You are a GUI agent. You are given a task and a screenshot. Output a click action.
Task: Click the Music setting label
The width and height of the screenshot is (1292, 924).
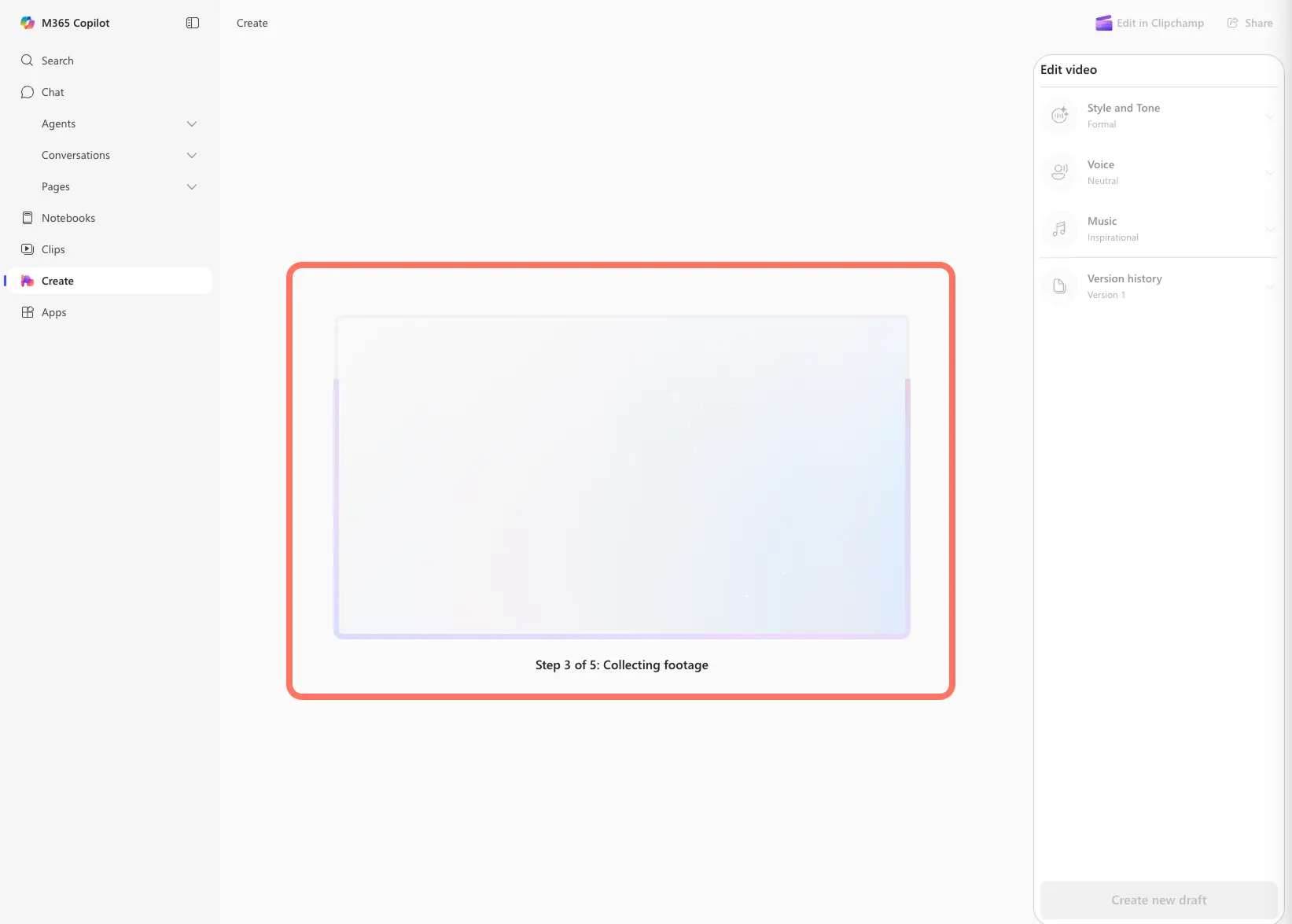coord(1102,221)
